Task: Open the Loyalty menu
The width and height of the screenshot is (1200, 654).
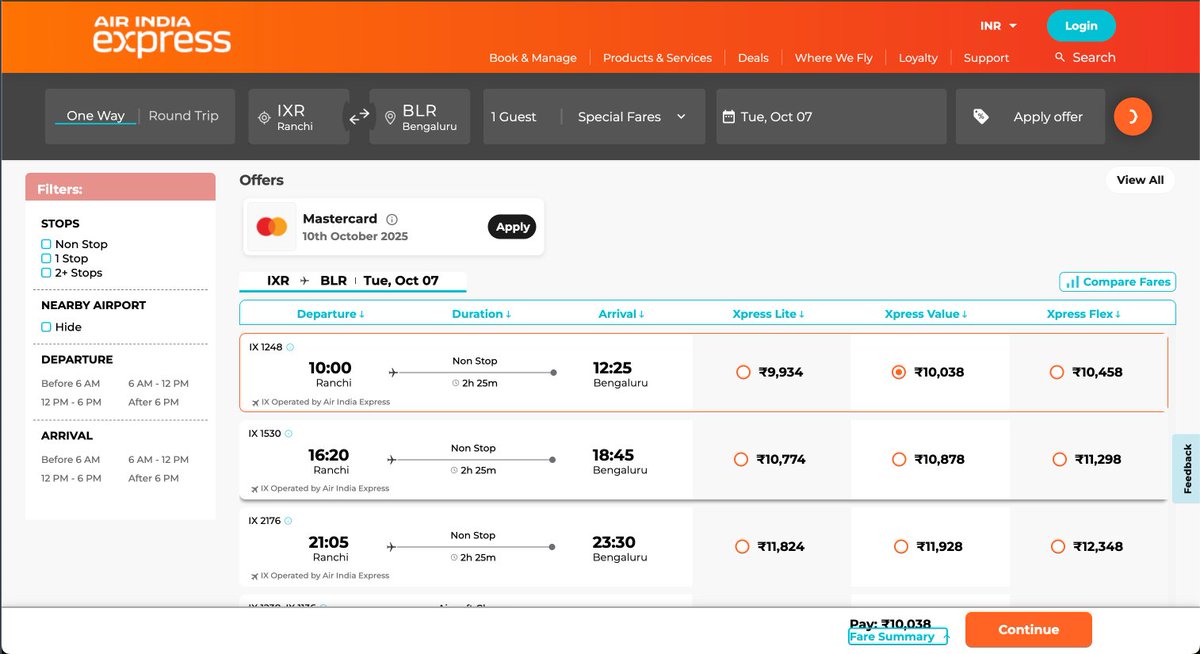Action: 918,58
